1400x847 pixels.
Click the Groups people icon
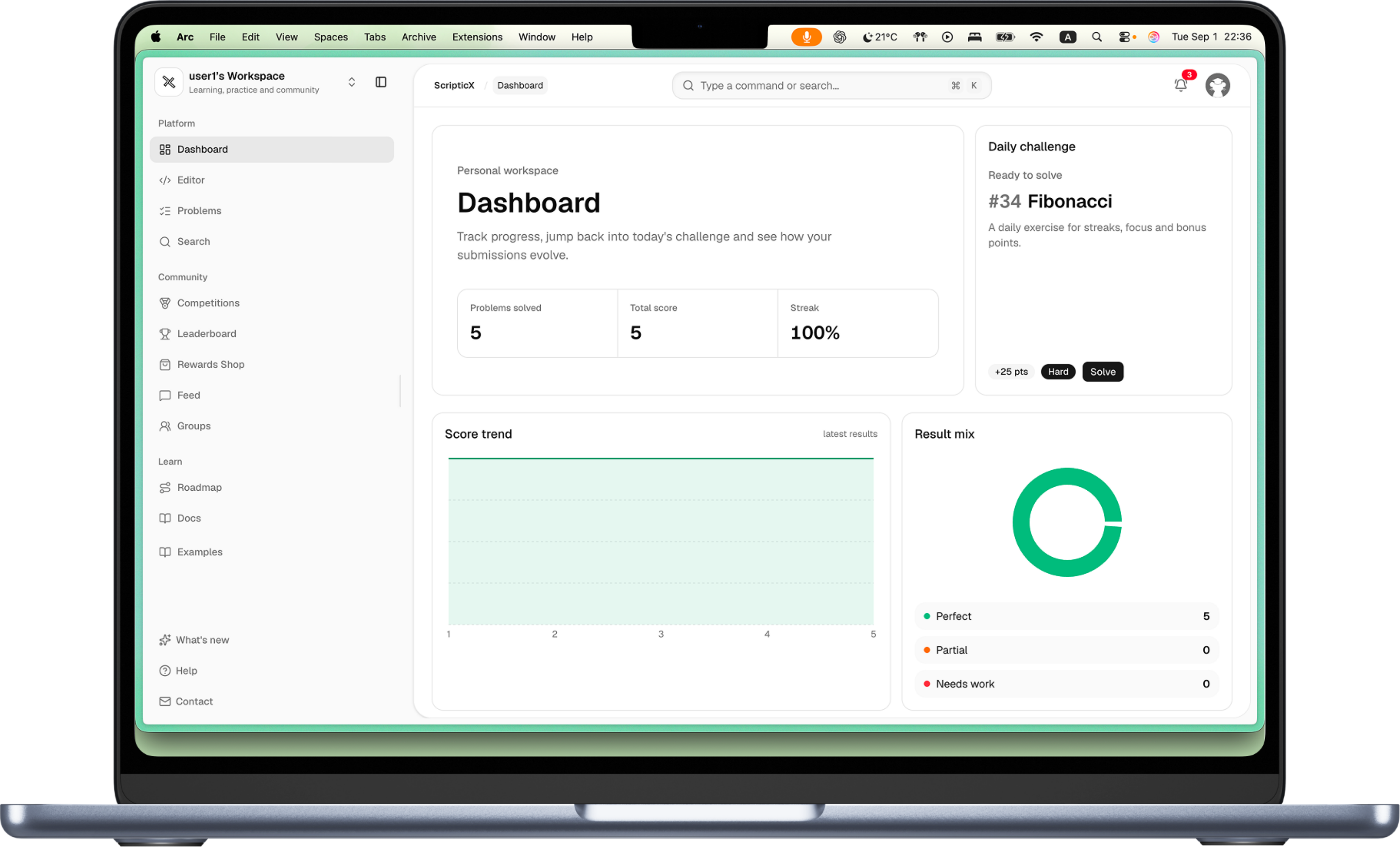(165, 425)
